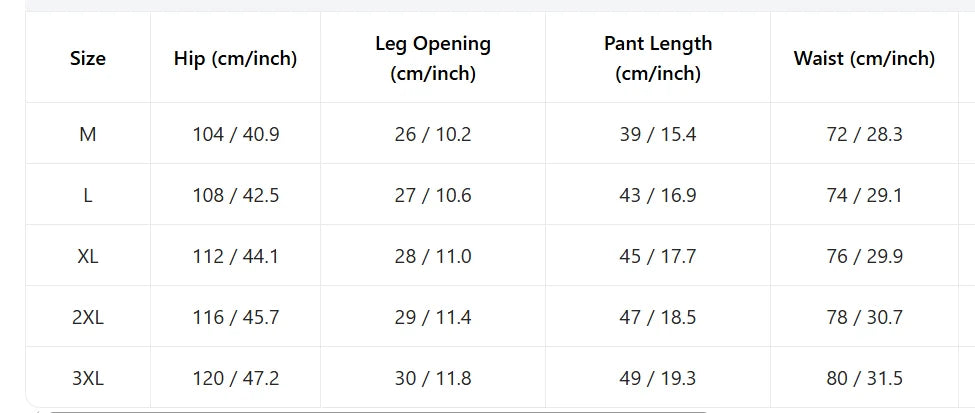975x413 pixels.
Task: Click the Leg Opening column header
Action: pos(433,58)
